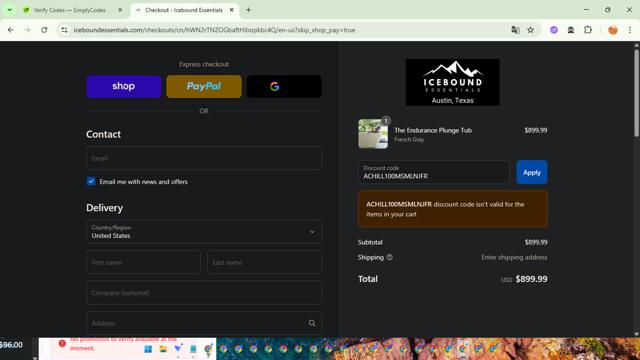This screenshot has width=640, height=360.
Task: Check out with the PayPal button
Action: 204,86
